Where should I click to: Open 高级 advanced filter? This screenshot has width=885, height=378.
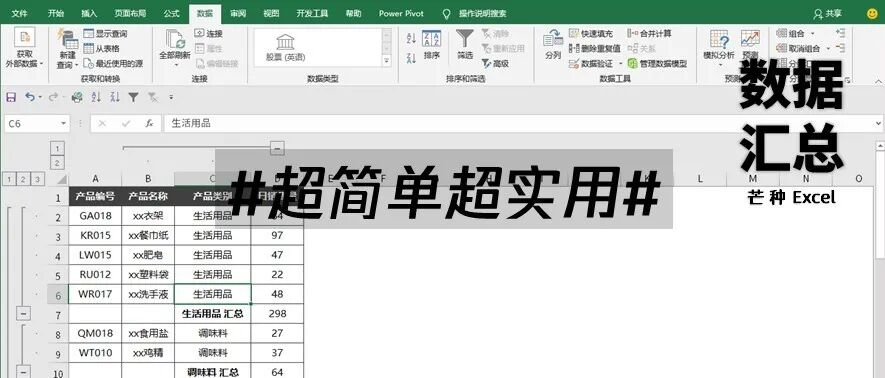(x=495, y=64)
